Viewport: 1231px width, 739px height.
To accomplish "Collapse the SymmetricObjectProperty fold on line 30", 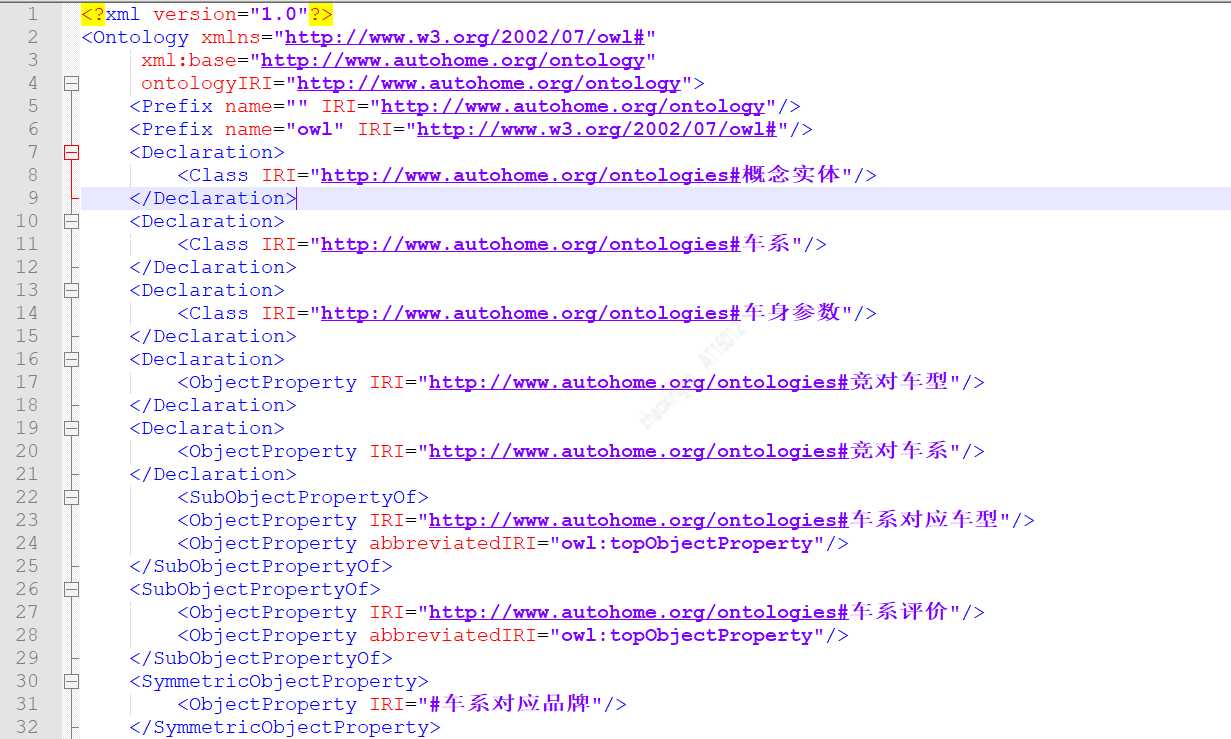I will click(71, 682).
